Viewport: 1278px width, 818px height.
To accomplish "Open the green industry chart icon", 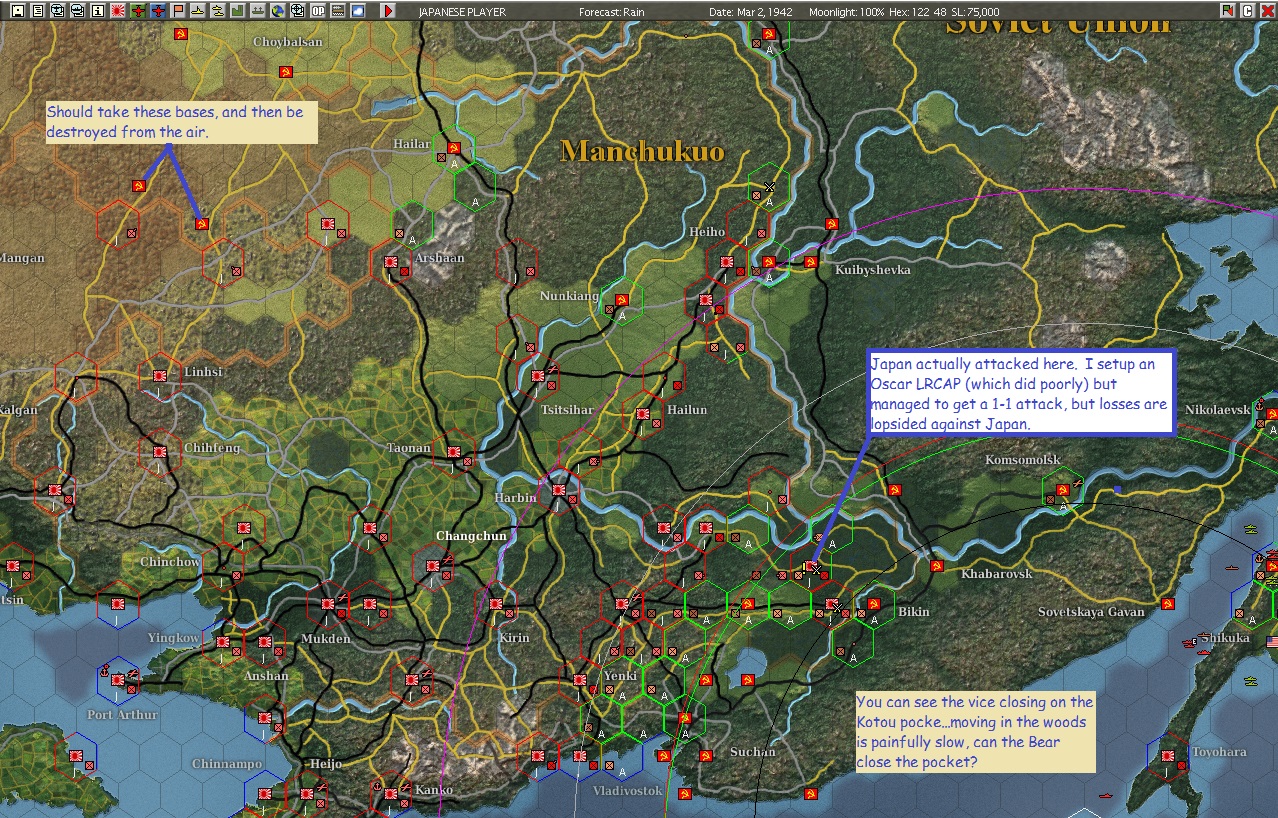I will click(x=237, y=11).
